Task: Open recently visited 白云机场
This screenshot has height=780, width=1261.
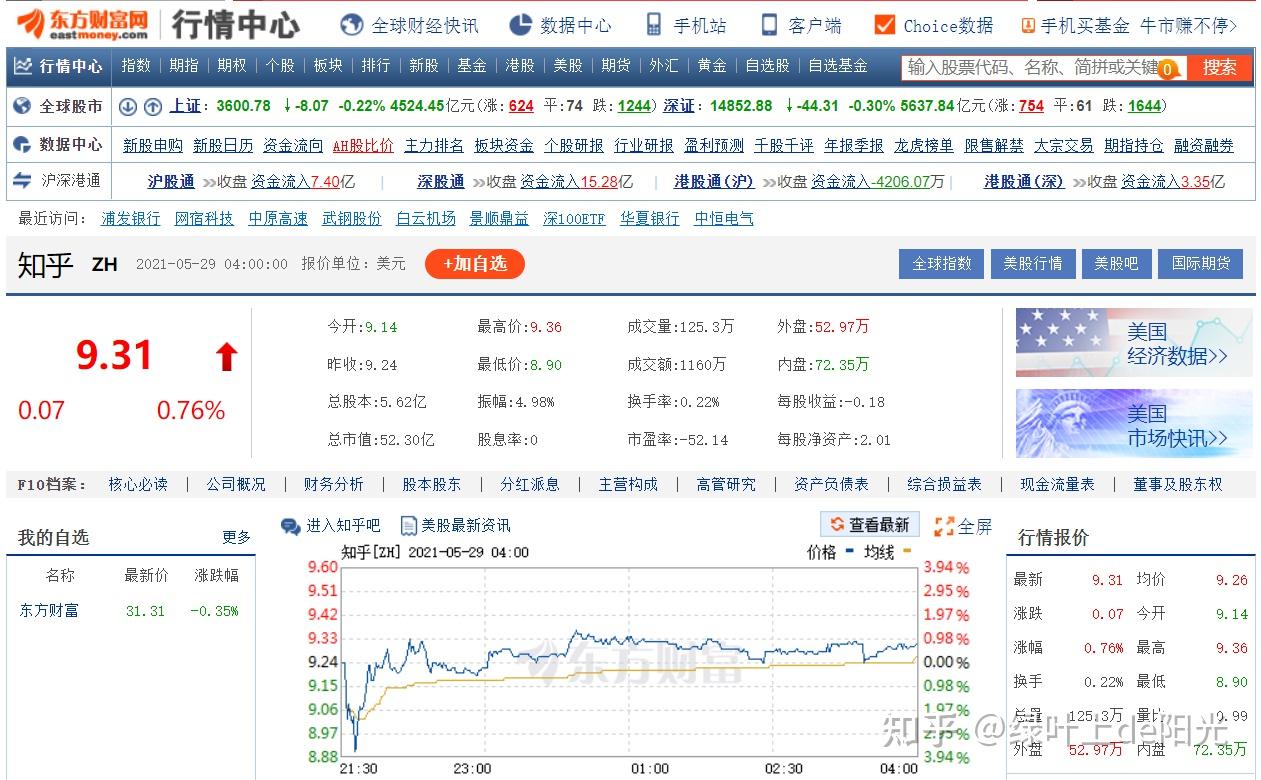Action: click(426, 219)
